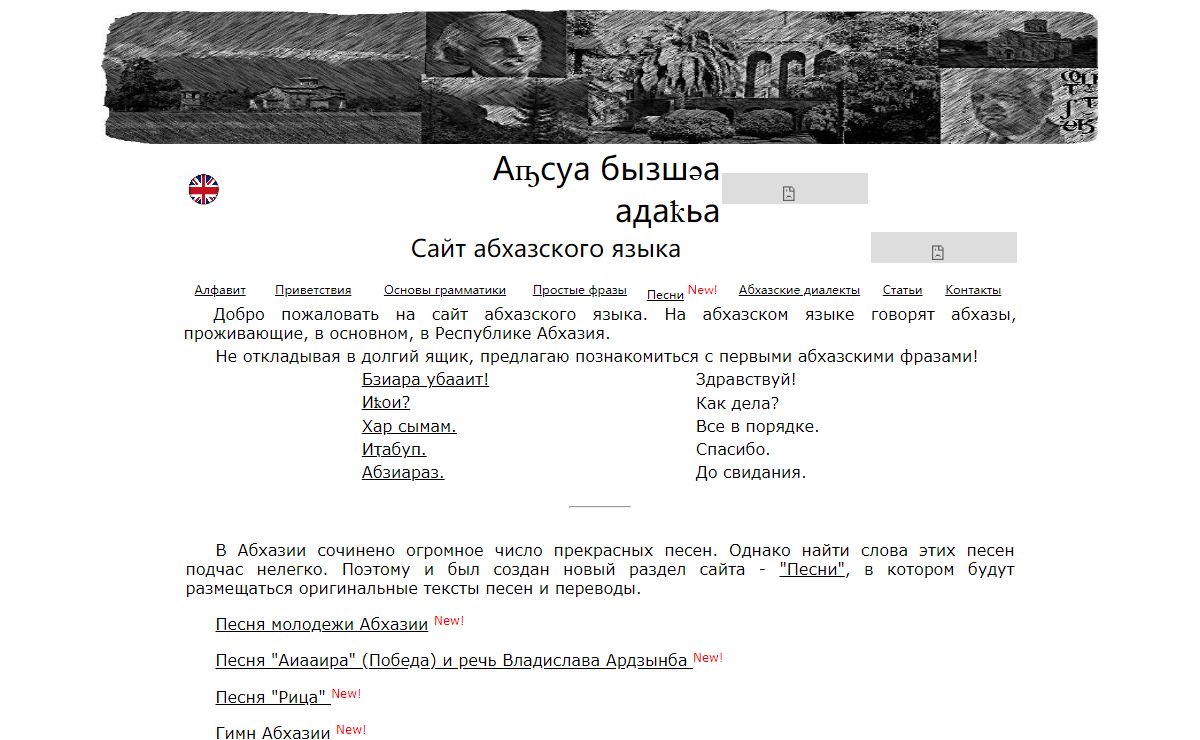Open the Контакты page
The image size is (1200, 740).
(973, 290)
